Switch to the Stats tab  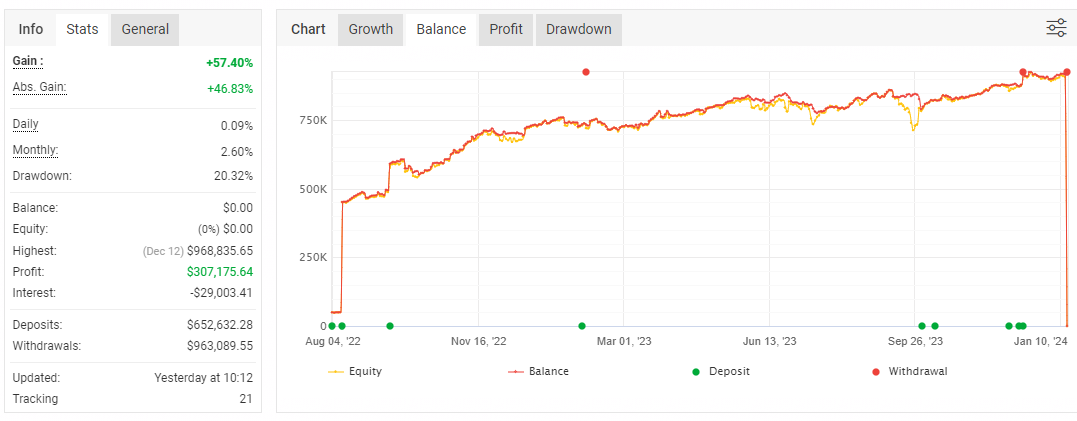pos(82,30)
